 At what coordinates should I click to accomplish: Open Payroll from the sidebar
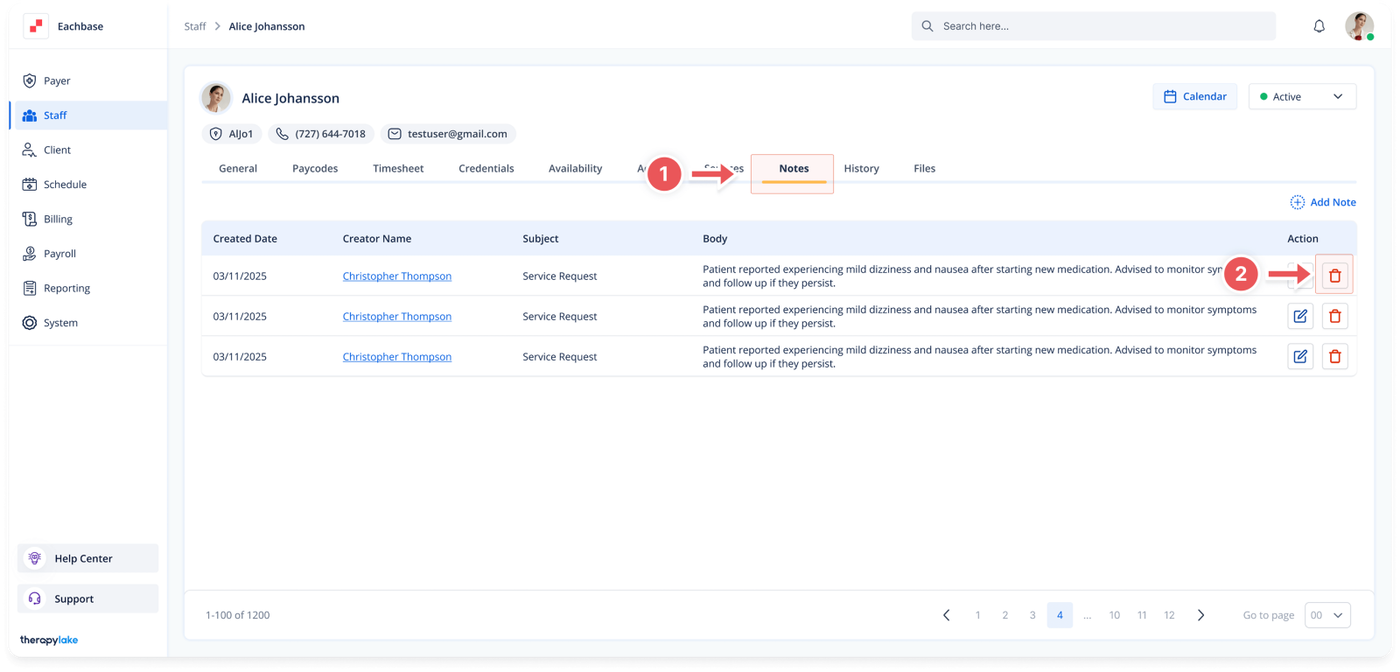(60, 254)
